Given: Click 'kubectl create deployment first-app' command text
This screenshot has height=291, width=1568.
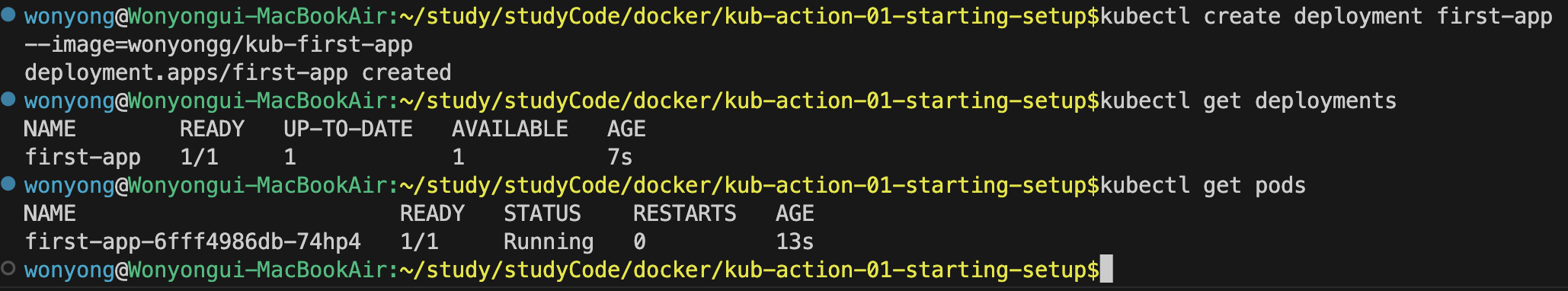Looking at the screenshot, I should click(x=1326, y=16).
